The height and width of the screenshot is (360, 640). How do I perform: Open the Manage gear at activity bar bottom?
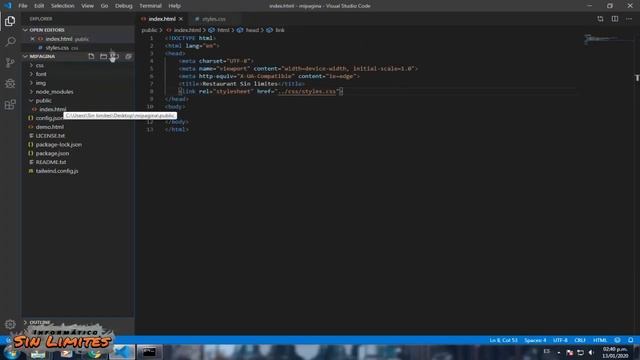pos(10,324)
